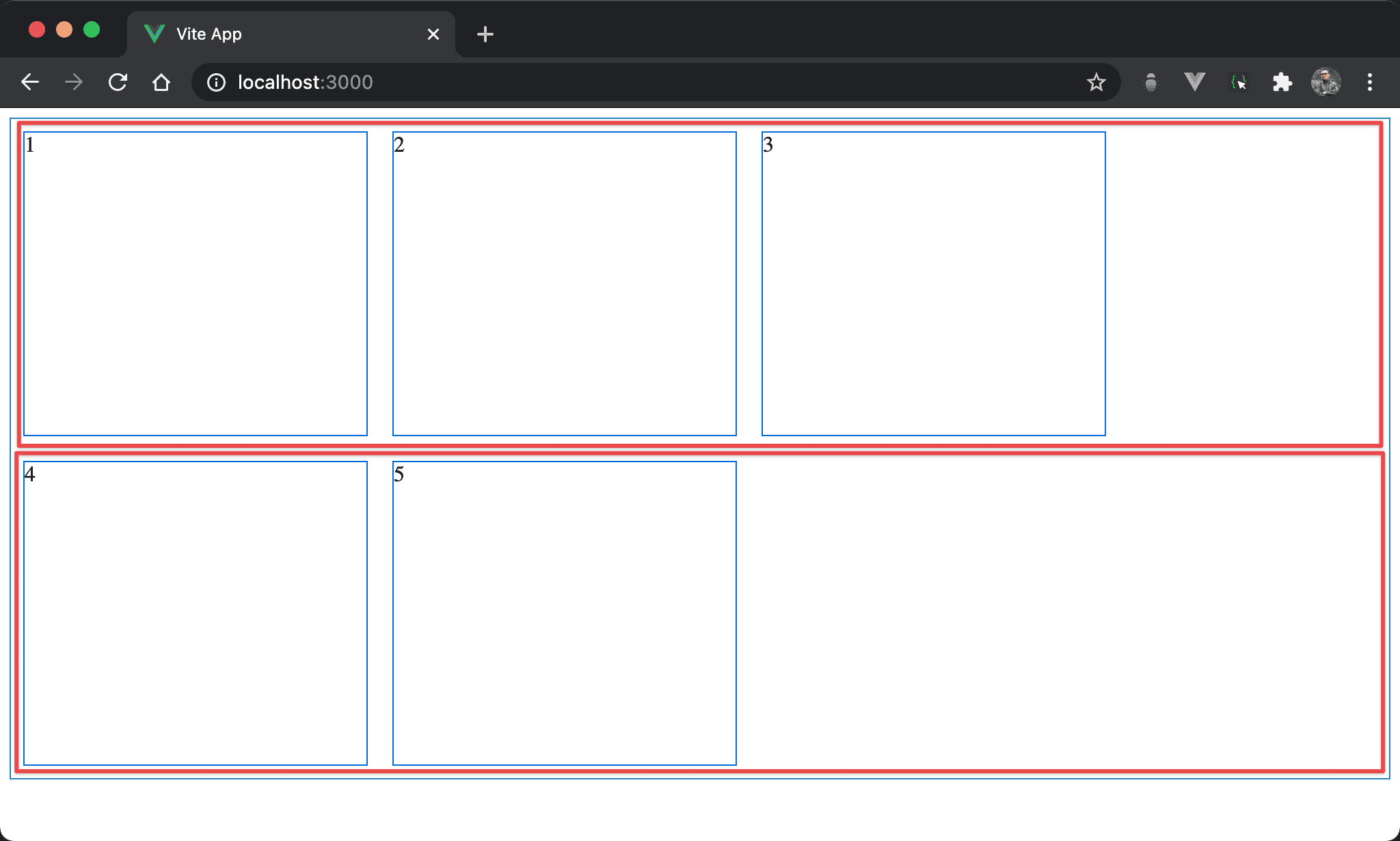1400x841 pixels.
Task: Go to the home page
Action: [x=161, y=83]
